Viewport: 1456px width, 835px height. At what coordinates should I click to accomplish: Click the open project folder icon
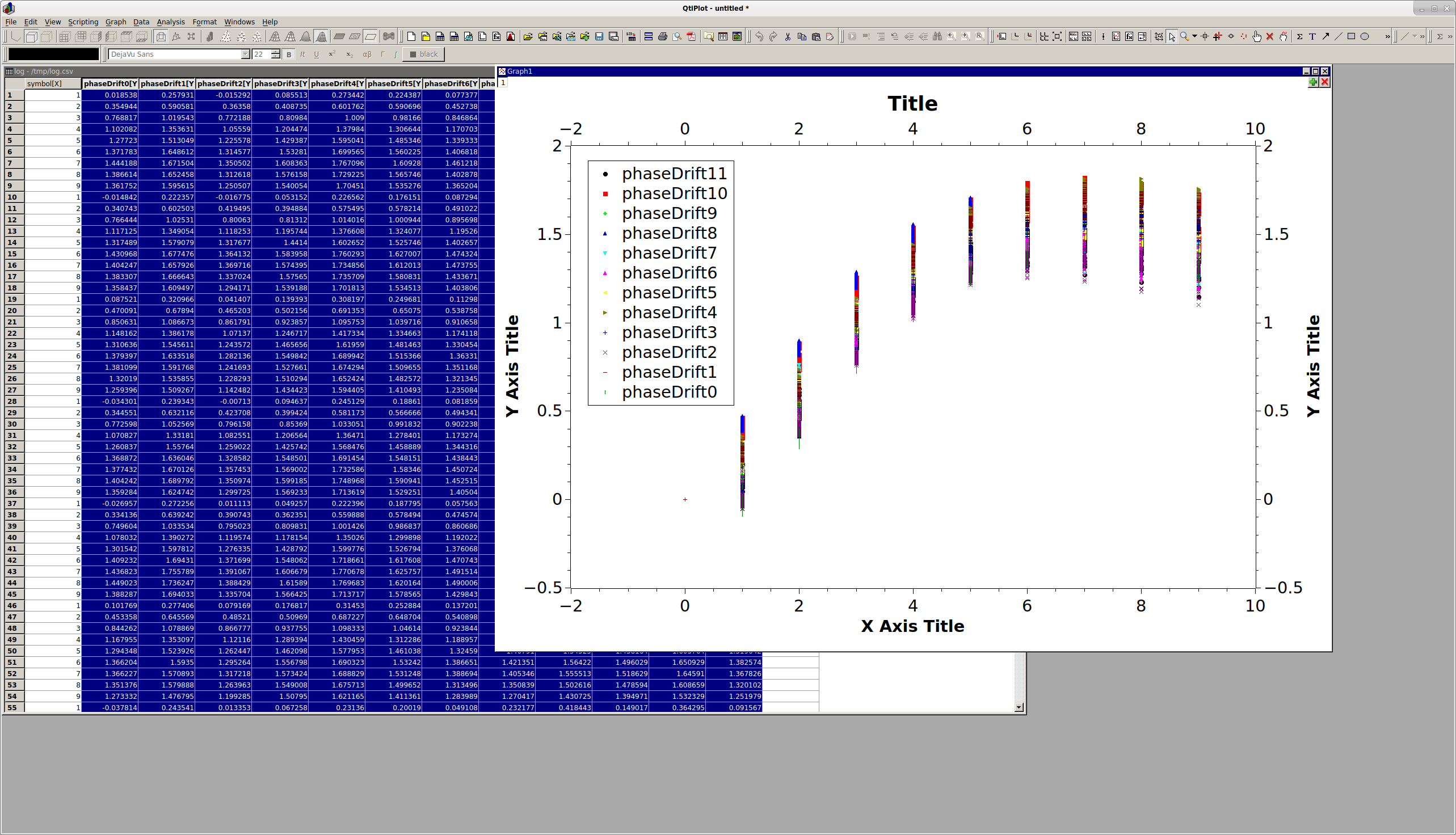(528, 37)
